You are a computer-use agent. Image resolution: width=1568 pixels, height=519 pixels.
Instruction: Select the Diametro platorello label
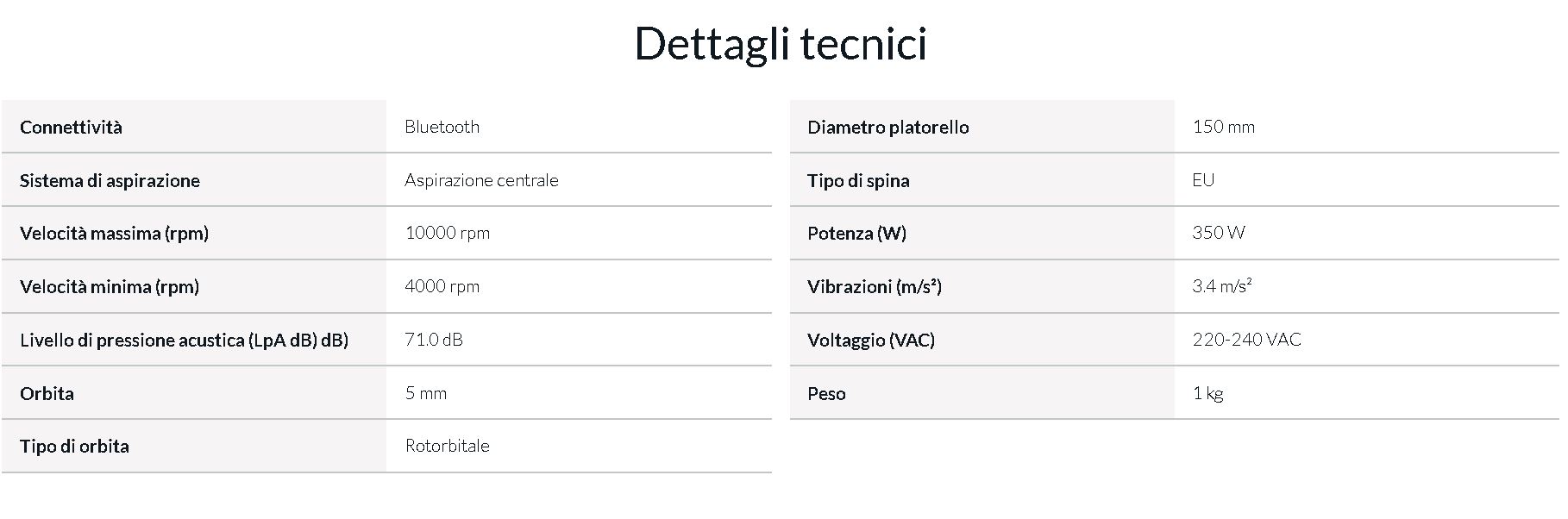pos(887,127)
